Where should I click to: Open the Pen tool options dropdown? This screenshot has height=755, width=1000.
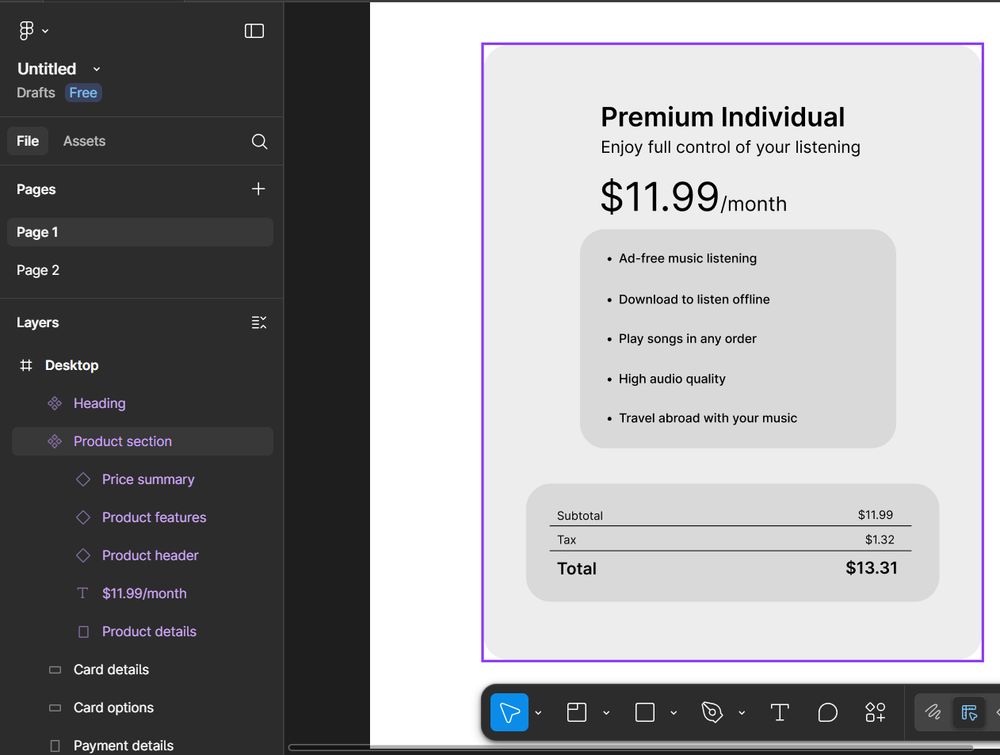pyautogui.click(x=742, y=713)
